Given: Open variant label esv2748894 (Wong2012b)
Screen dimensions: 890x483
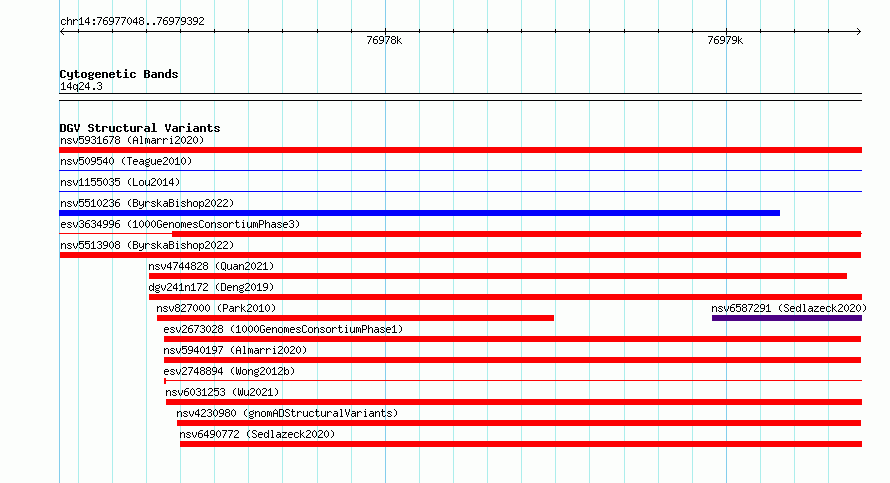Looking at the screenshot, I should 229,371.
